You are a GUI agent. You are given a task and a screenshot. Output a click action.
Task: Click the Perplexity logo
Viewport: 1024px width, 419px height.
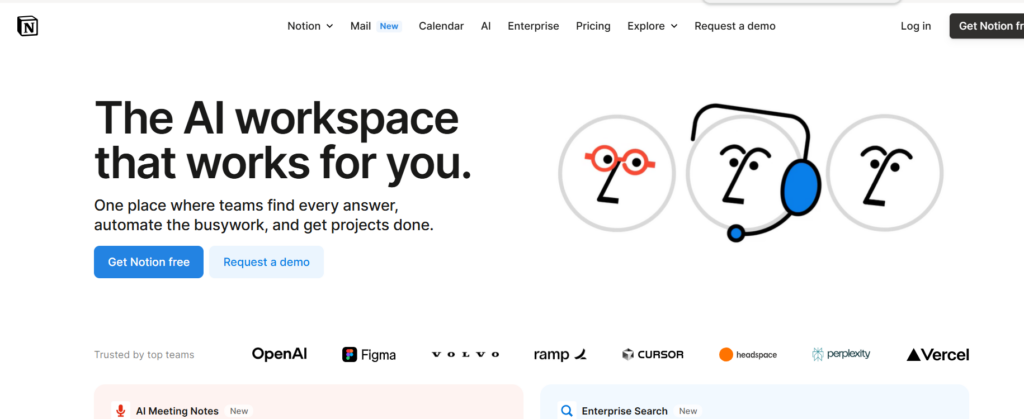(841, 354)
